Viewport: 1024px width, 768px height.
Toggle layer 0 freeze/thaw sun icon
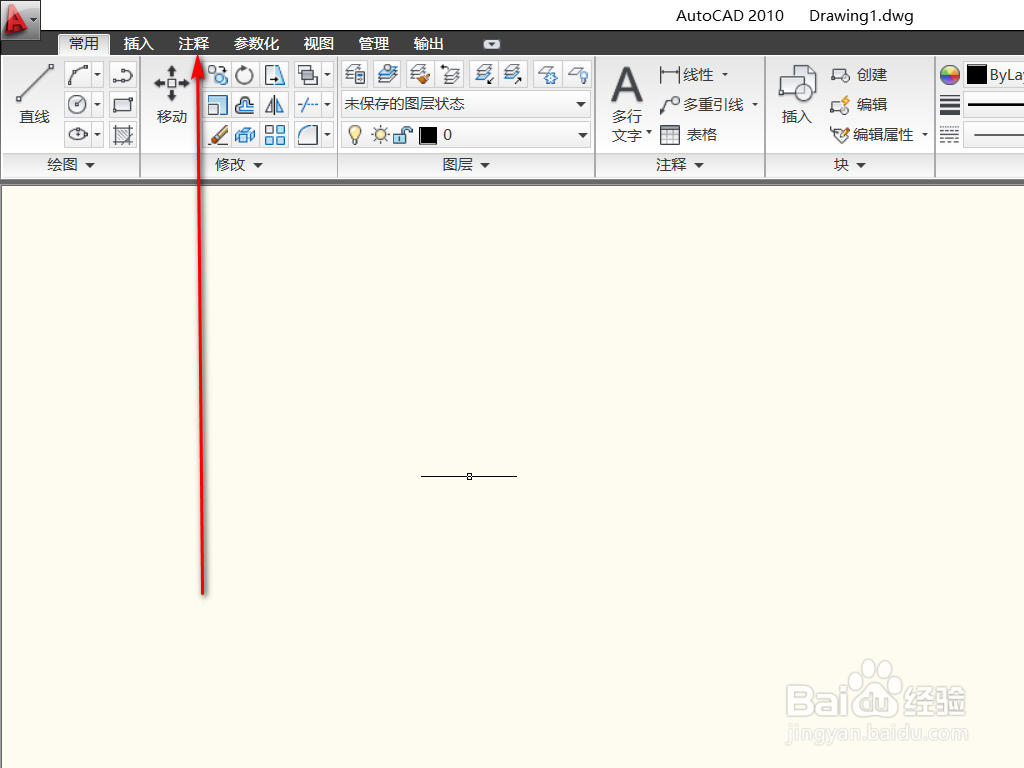click(x=380, y=135)
